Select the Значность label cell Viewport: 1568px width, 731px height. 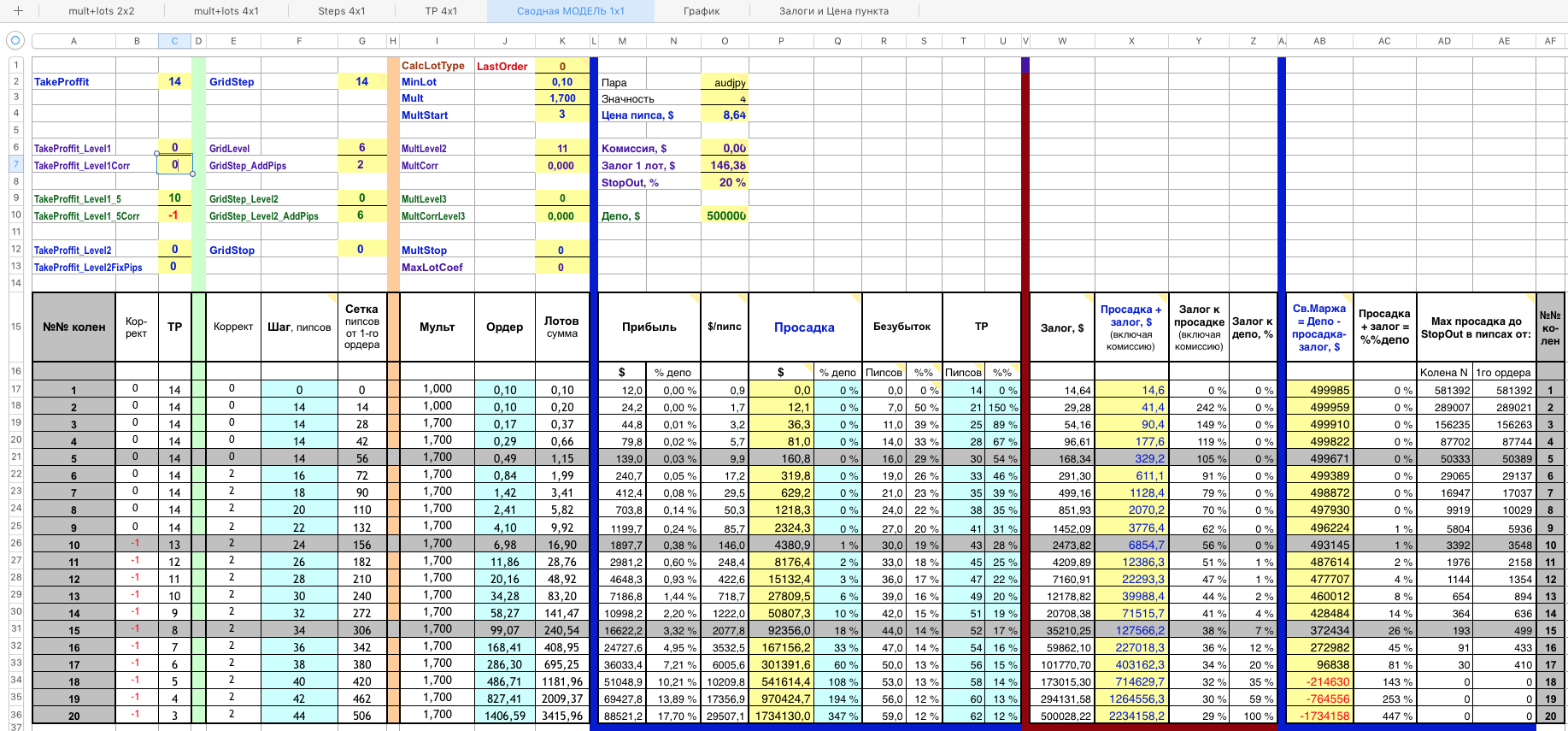click(628, 99)
